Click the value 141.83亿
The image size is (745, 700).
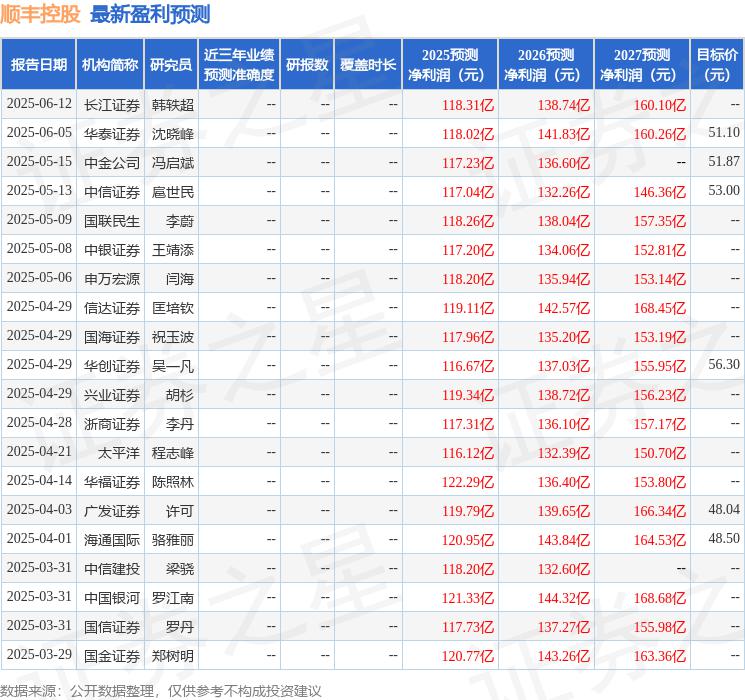[x=564, y=134]
